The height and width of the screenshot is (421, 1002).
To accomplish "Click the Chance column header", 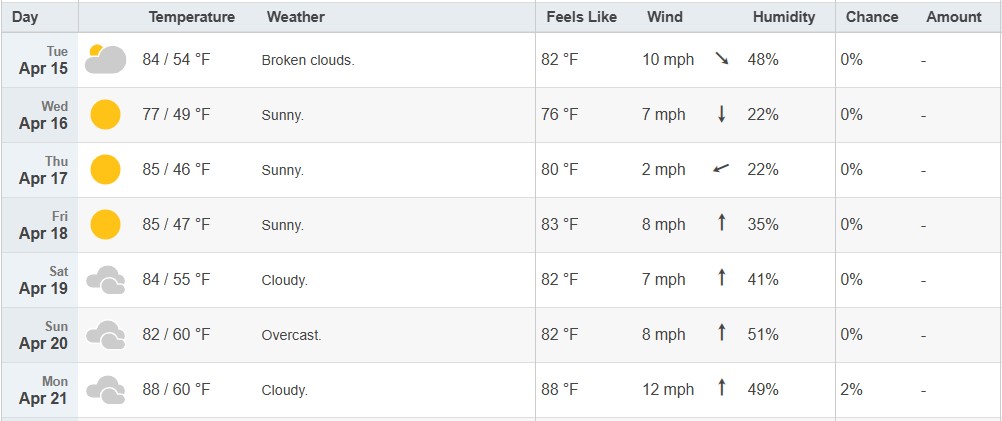I will click(872, 17).
